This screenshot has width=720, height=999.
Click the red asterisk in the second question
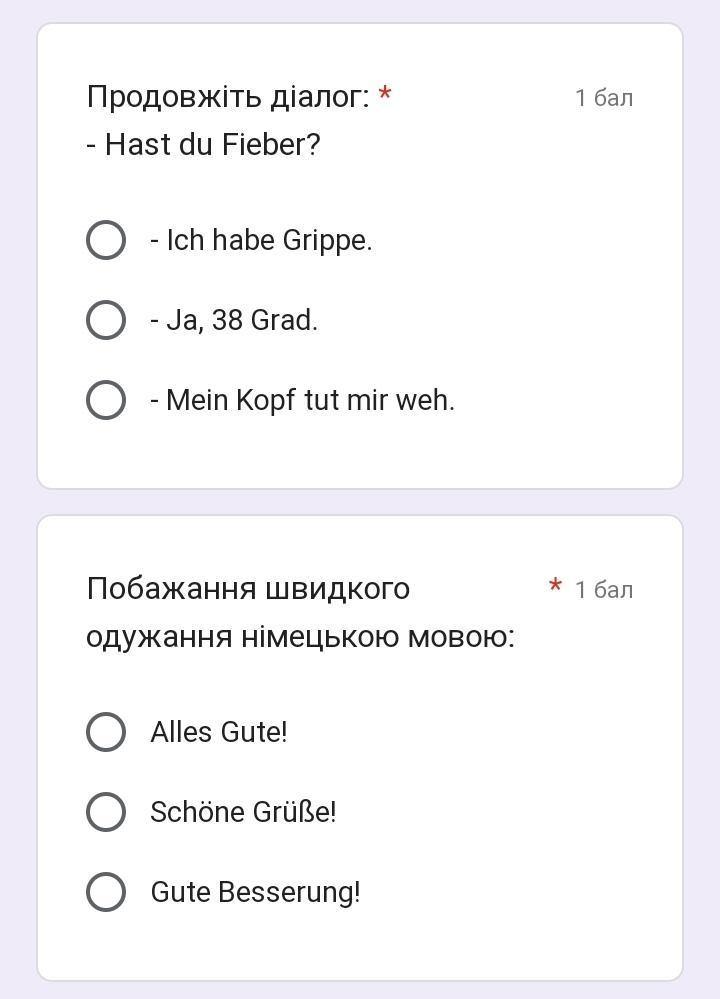(x=555, y=587)
